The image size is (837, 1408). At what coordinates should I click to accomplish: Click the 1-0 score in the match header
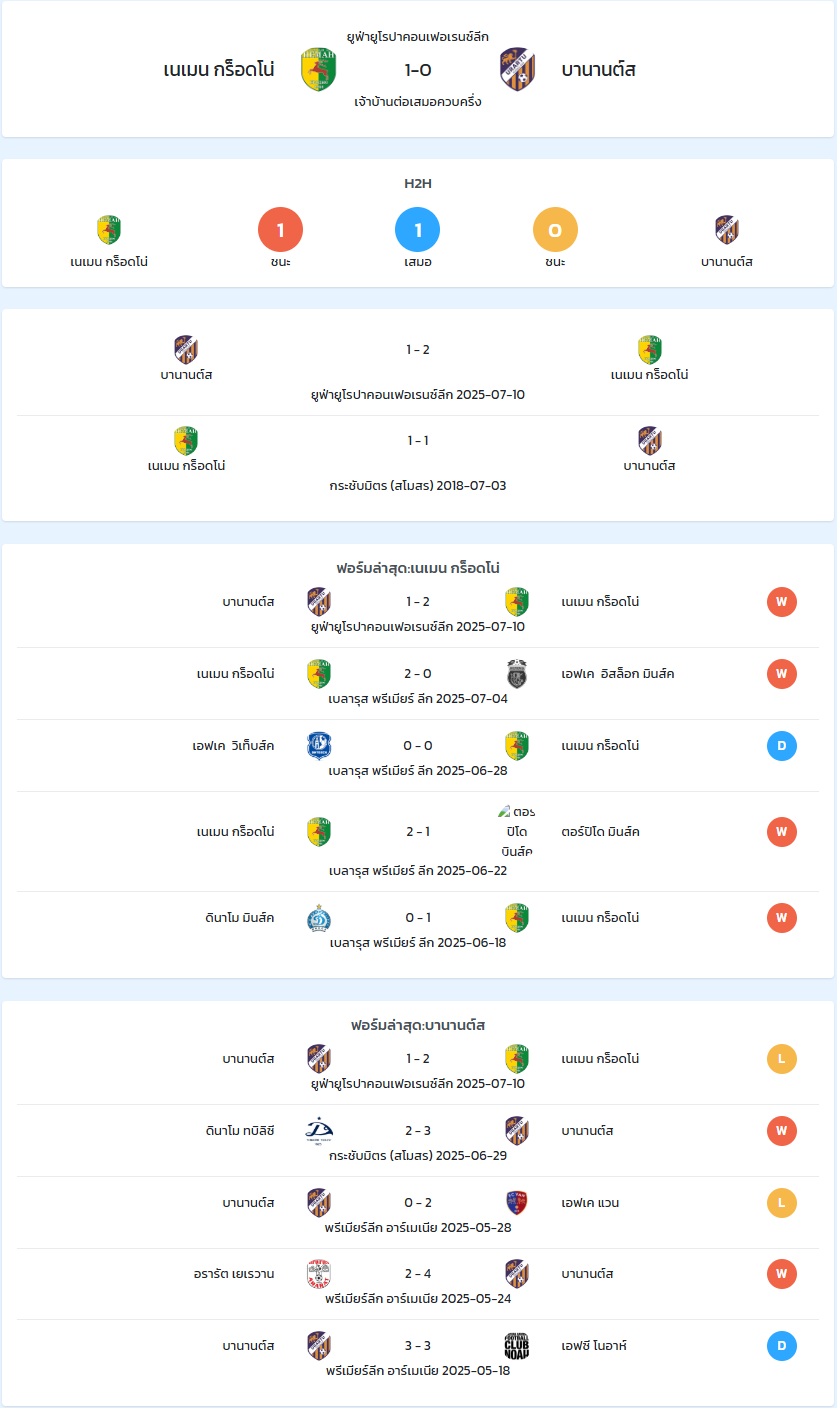(418, 70)
